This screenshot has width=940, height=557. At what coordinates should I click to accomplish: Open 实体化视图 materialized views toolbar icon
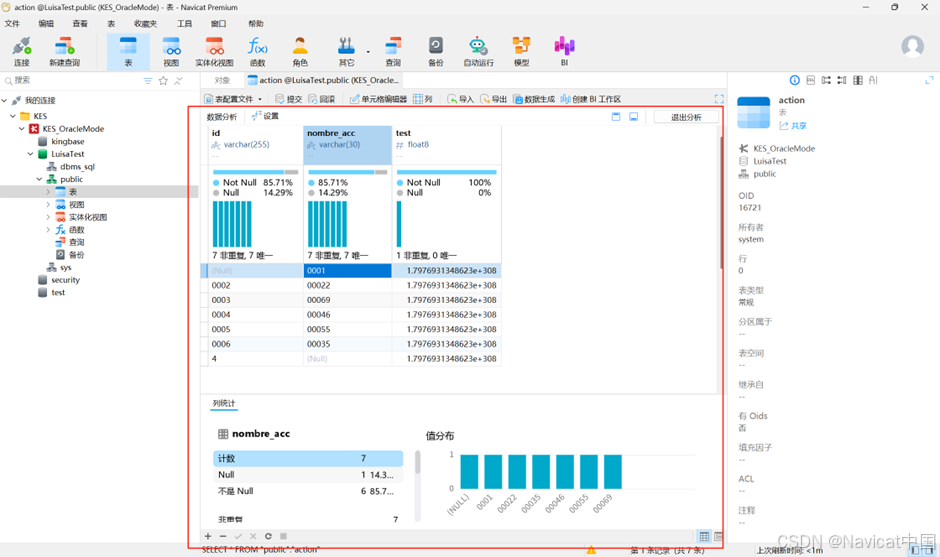coord(215,52)
